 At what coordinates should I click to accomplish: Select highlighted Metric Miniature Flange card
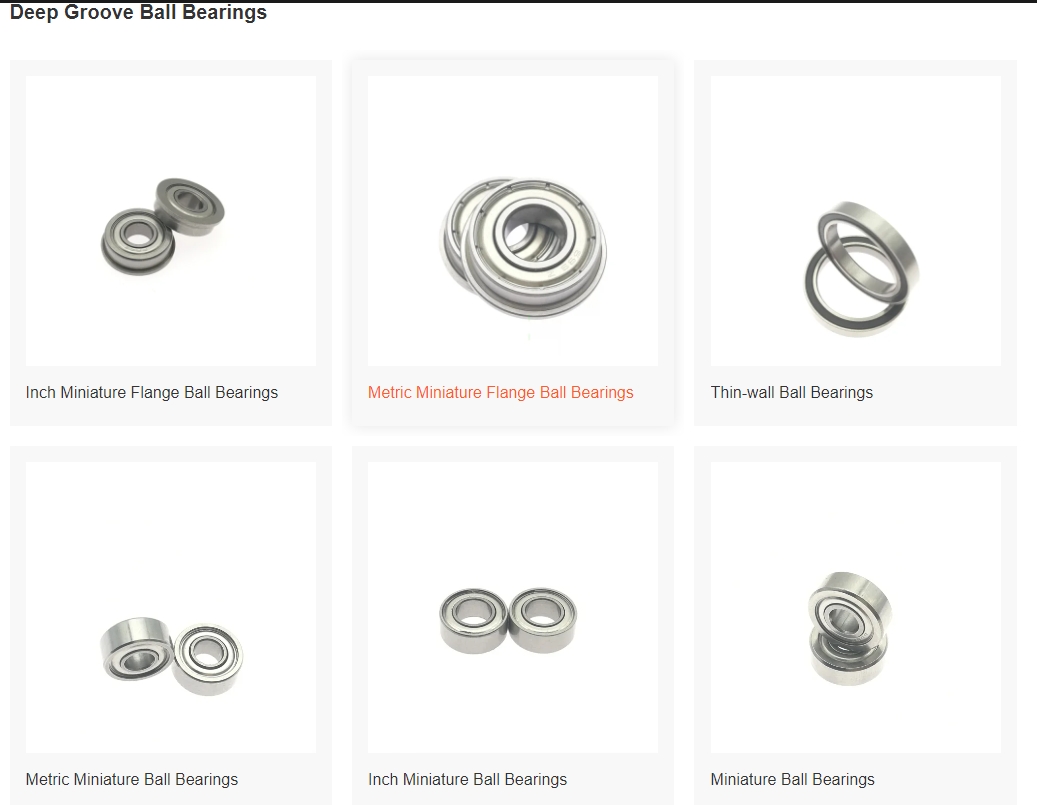tap(513, 243)
